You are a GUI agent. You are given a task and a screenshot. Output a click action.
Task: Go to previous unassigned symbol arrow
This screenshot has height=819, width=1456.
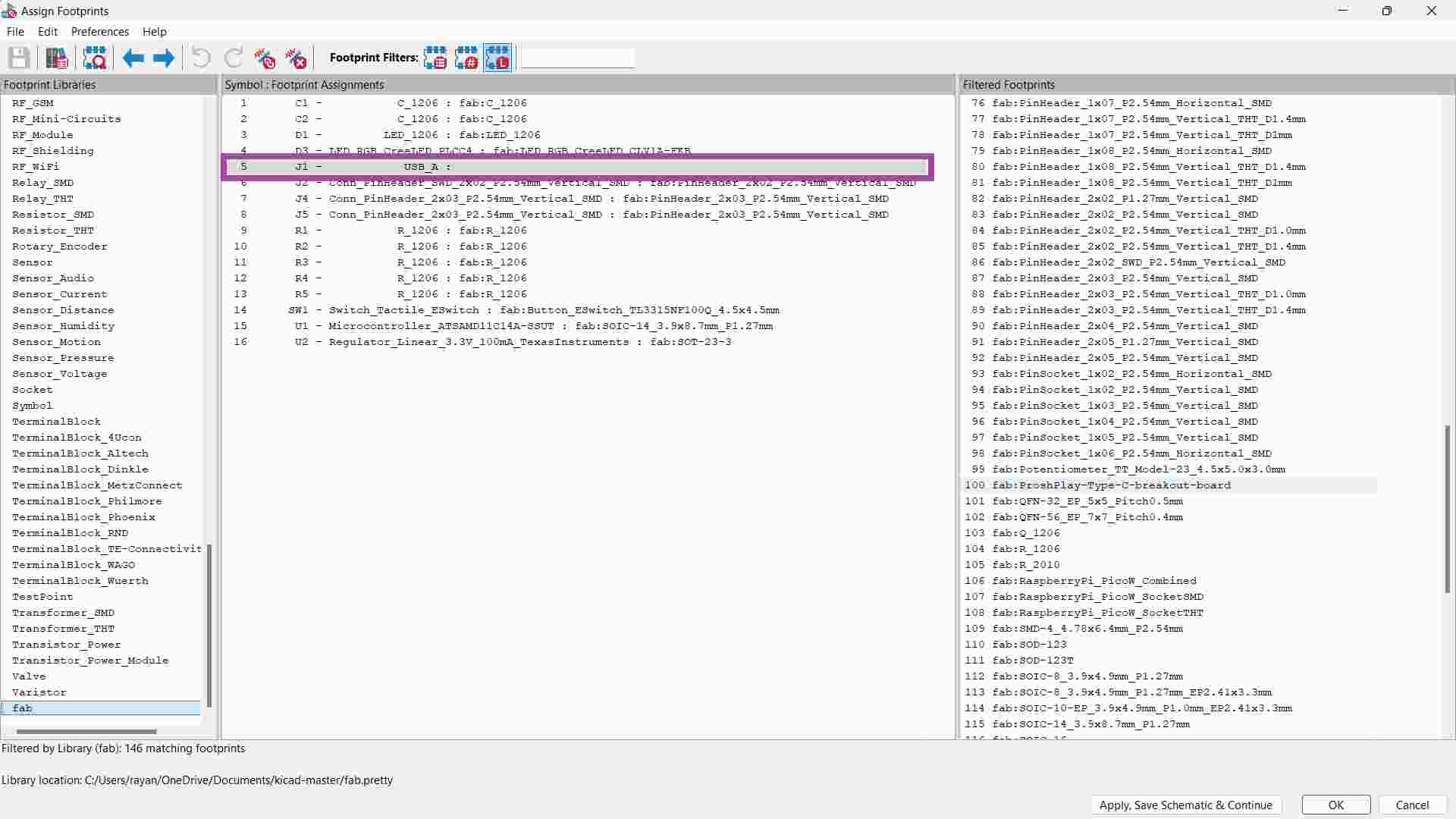click(x=133, y=58)
